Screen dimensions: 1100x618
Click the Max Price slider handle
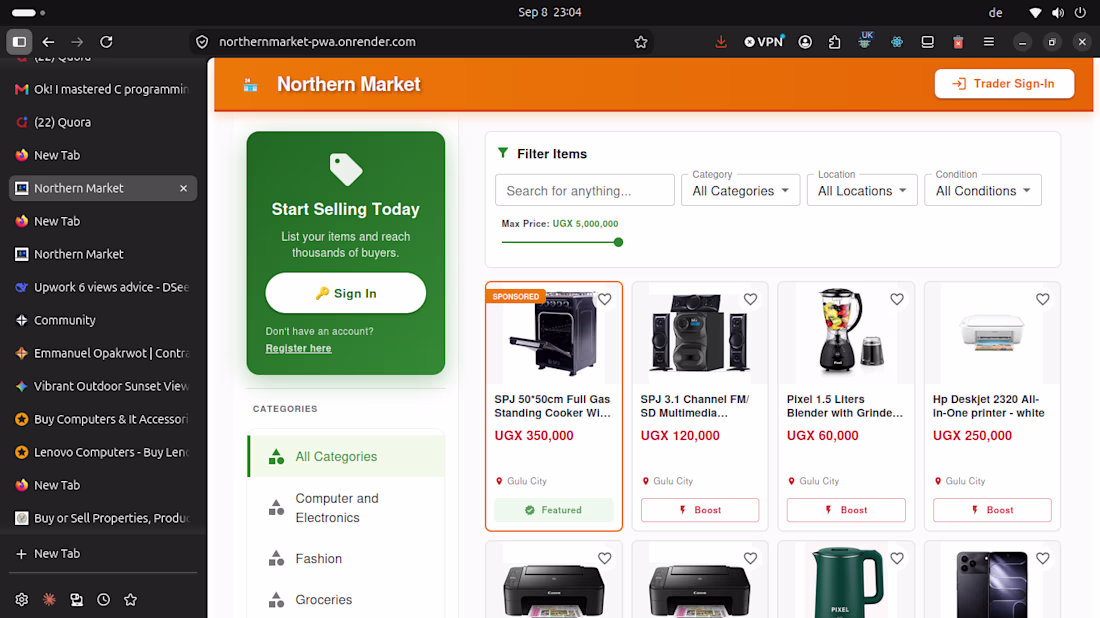pyautogui.click(x=618, y=242)
